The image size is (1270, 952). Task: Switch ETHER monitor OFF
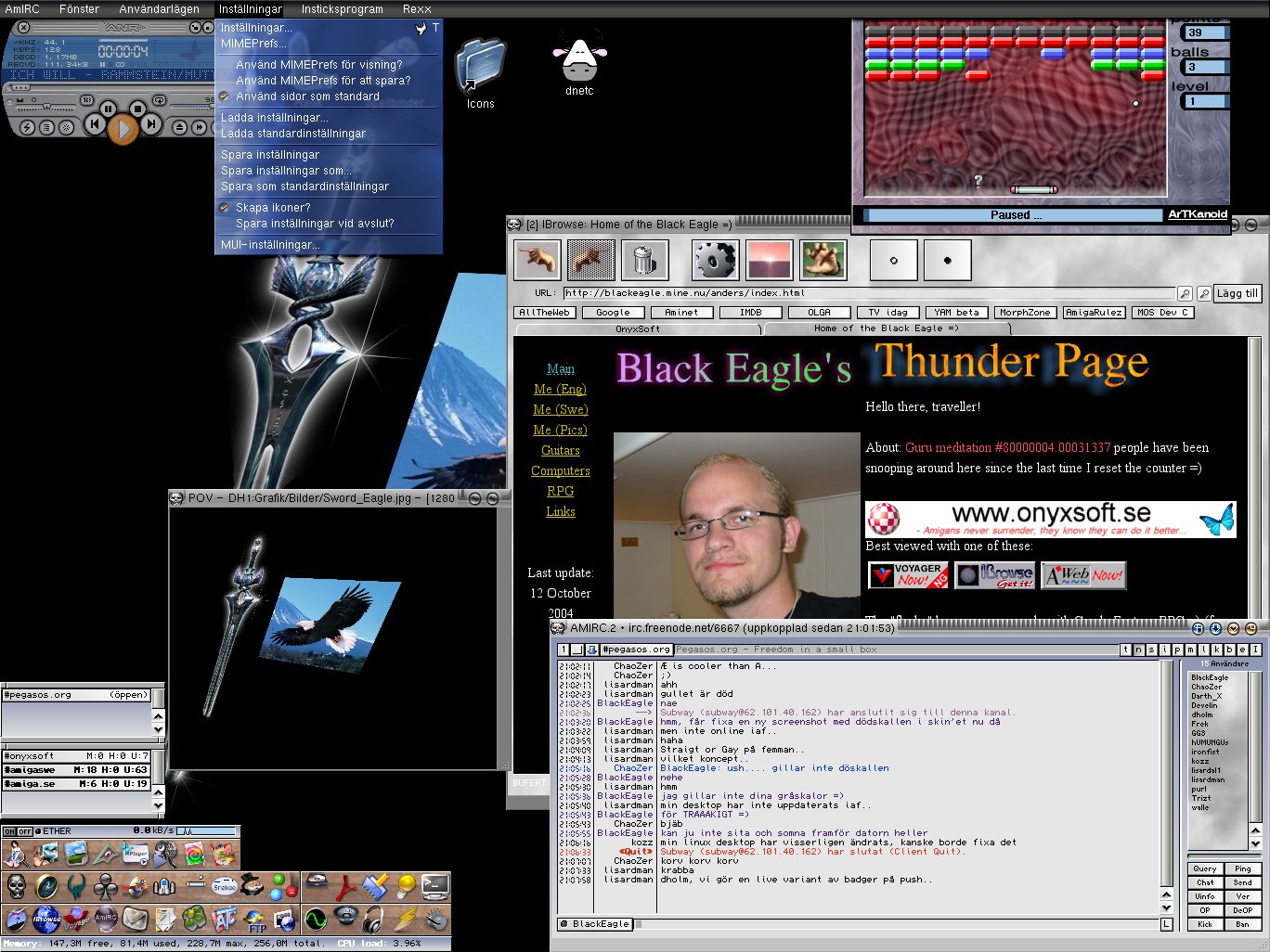pos(25,831)
